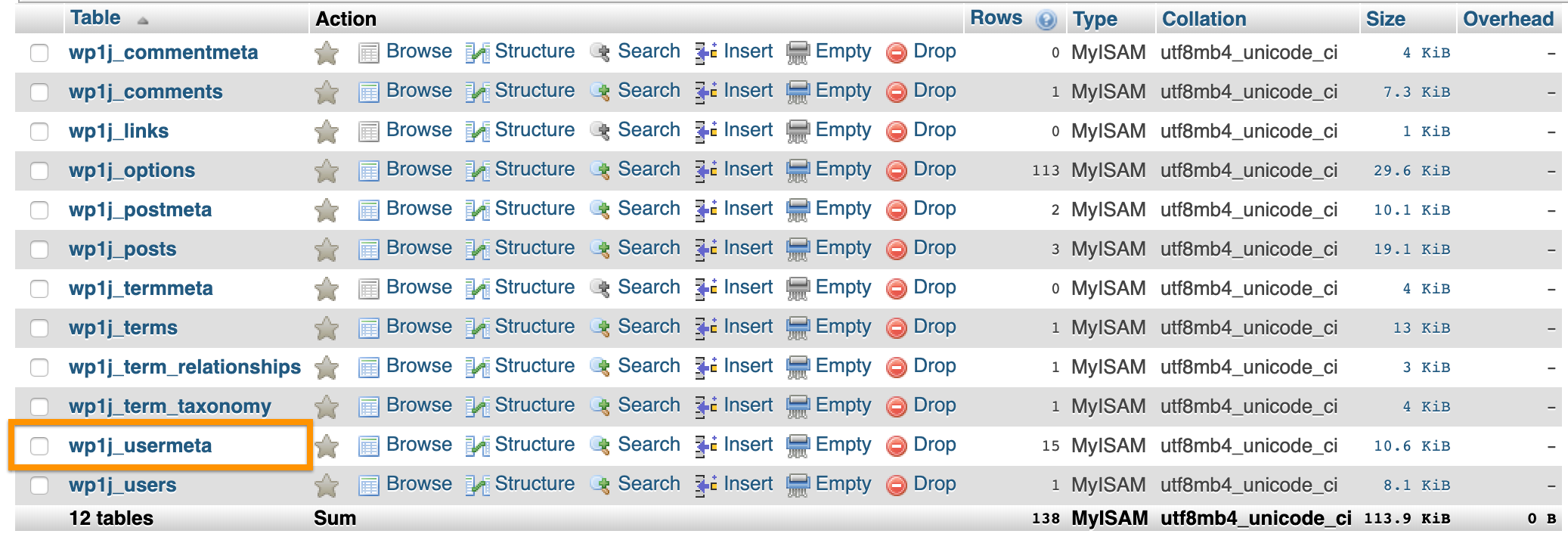Select the wp1j_posts row checkbox
Image resolution: width=1568 pixels, height=540 pixels.
(39, 250)
